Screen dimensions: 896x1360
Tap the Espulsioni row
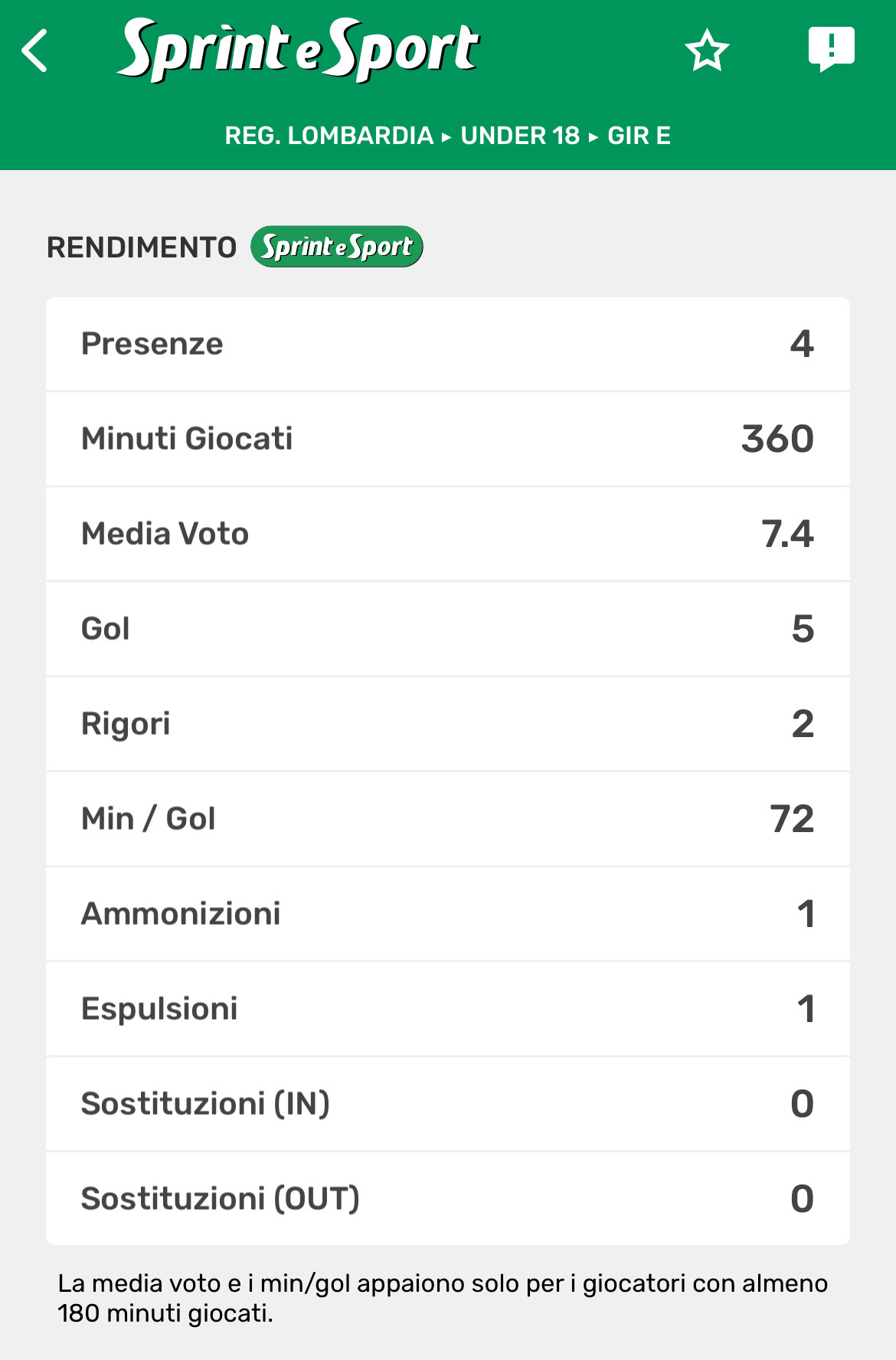click(448, 1009)
